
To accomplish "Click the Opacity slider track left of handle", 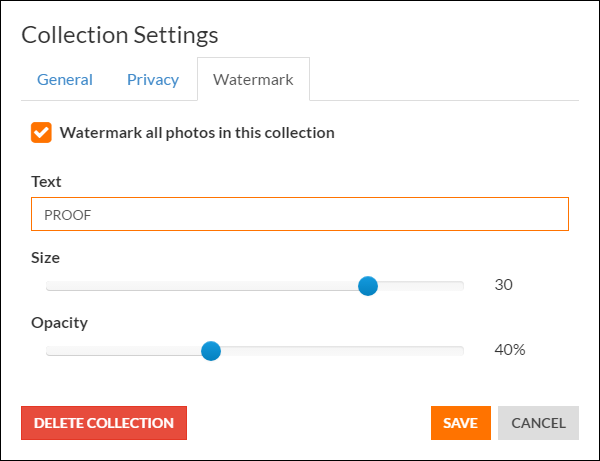I will pyautogui.click(x=124, y=351).
